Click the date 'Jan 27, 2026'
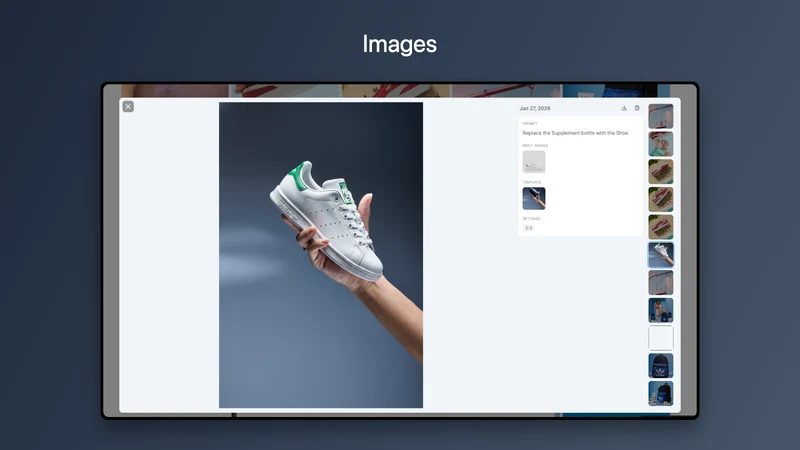Image resolution: width=800 pixels, height=450 pixels. point(535,109)
